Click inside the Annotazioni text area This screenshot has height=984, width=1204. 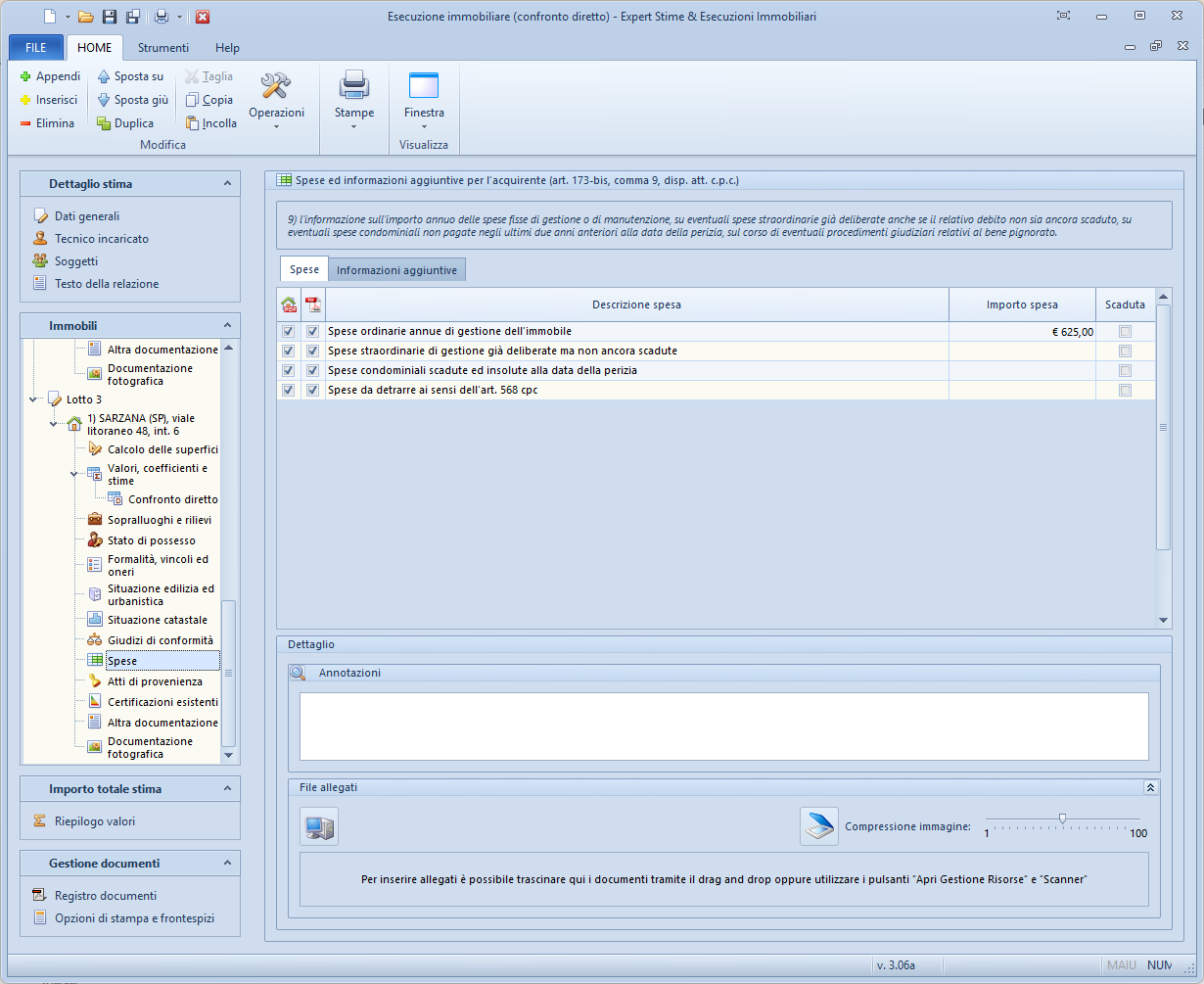coord(723,726)
